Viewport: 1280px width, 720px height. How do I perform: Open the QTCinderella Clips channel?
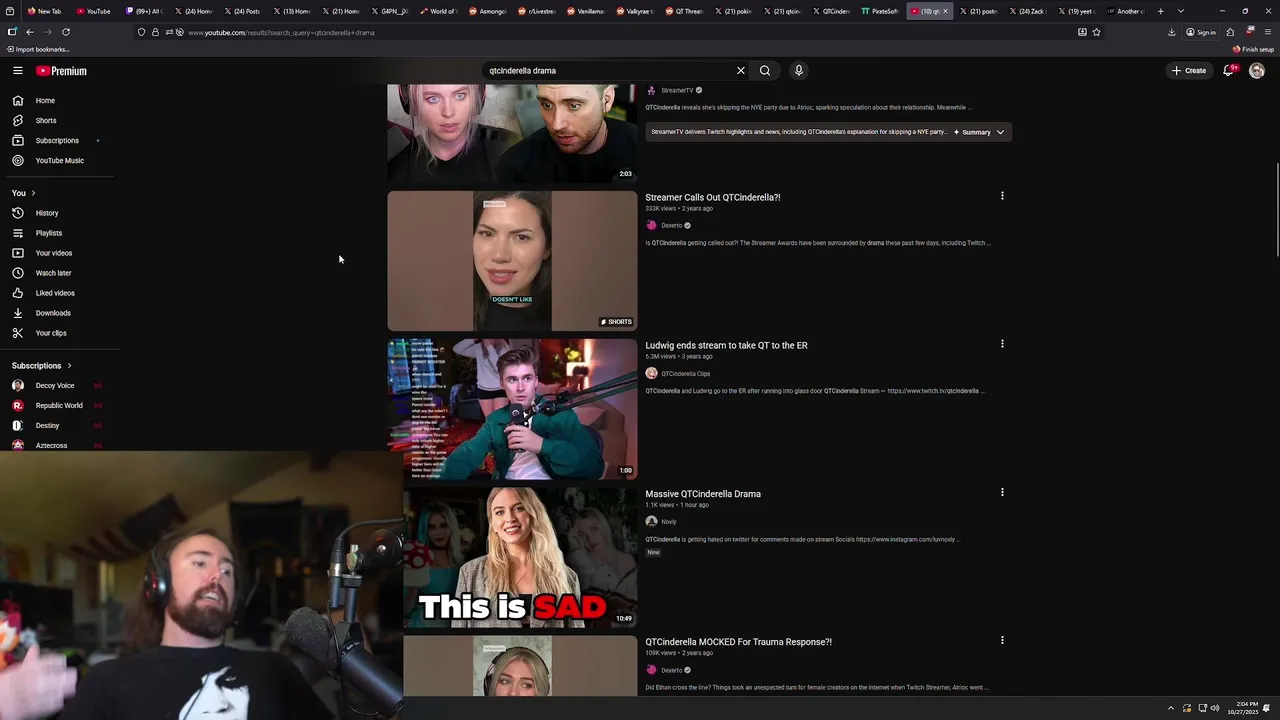coord(685,374)
